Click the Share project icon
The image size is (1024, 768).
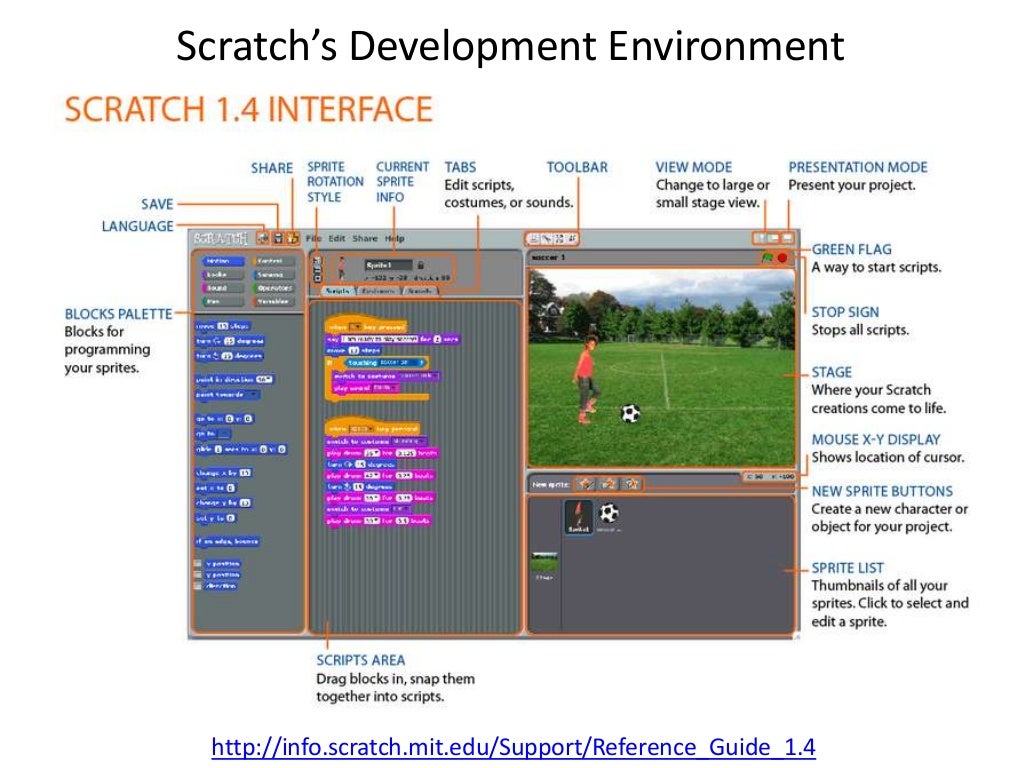[x=292, y=238]
